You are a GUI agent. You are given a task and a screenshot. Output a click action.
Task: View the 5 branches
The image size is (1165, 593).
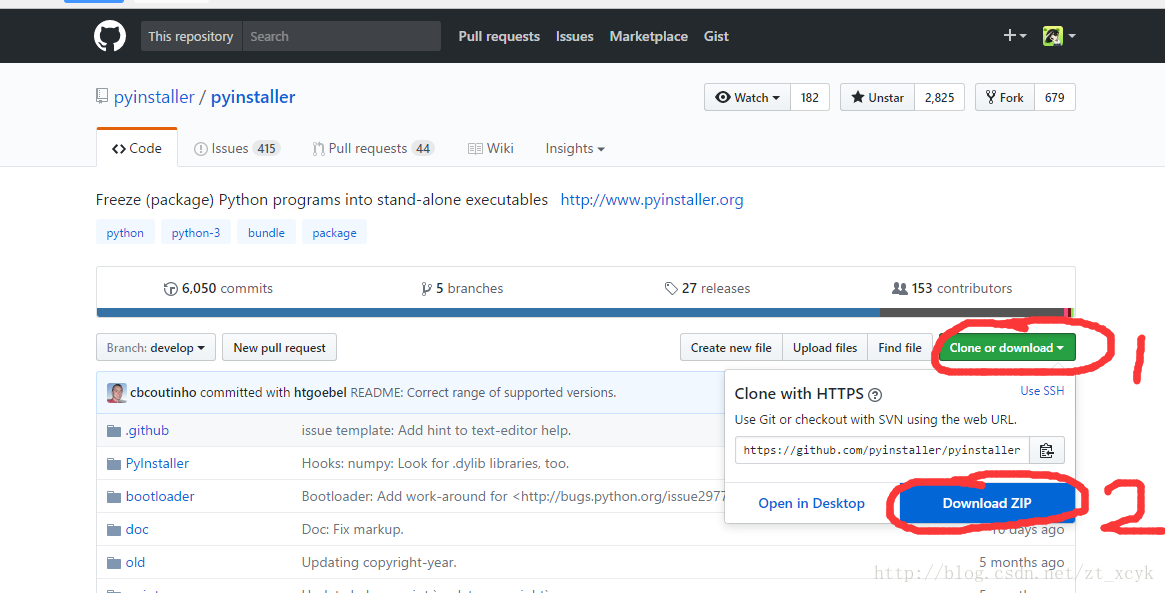462,288
